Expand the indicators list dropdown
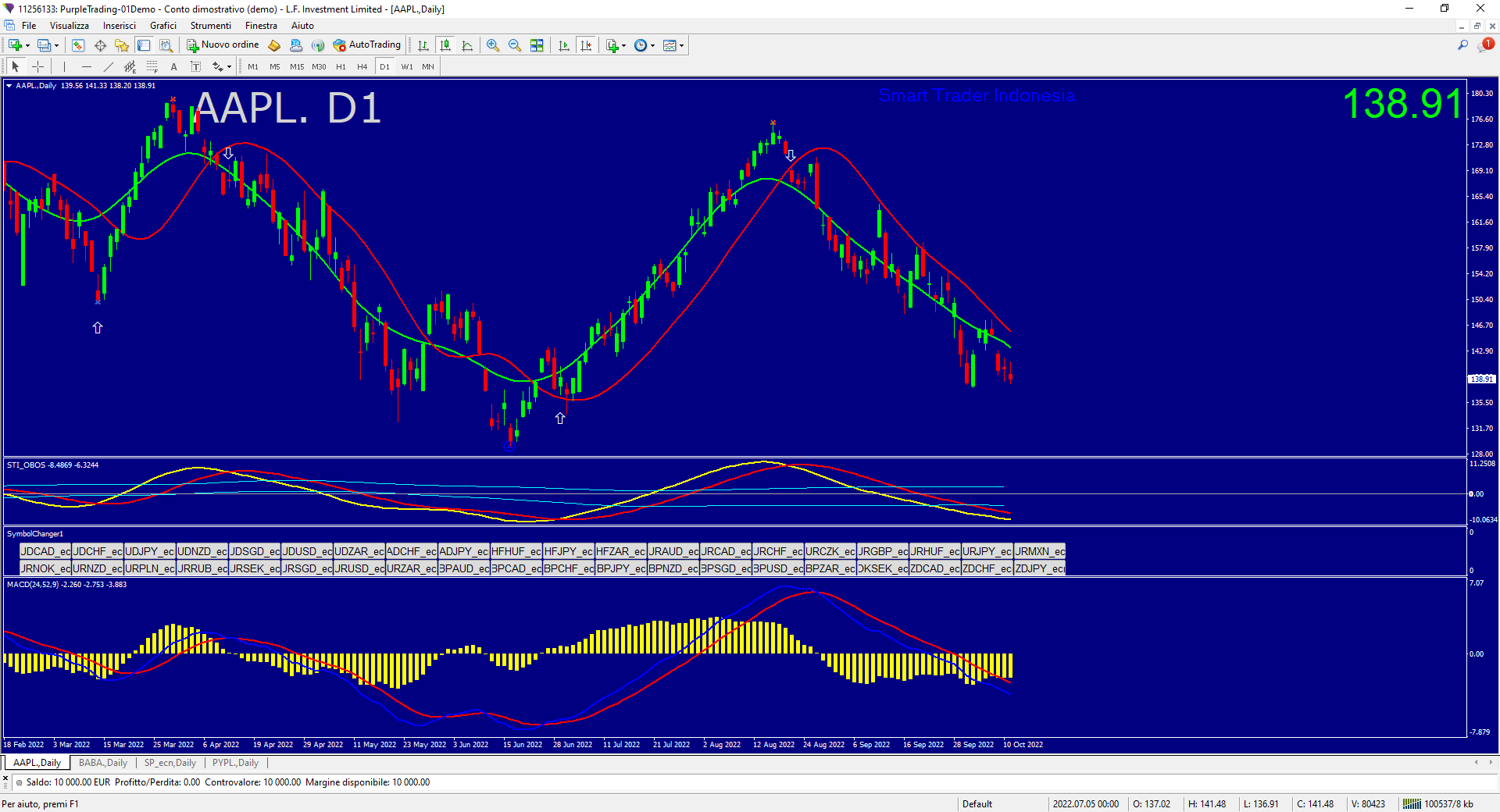Viewport: 1500px width, 812px height. click(624, 45)
